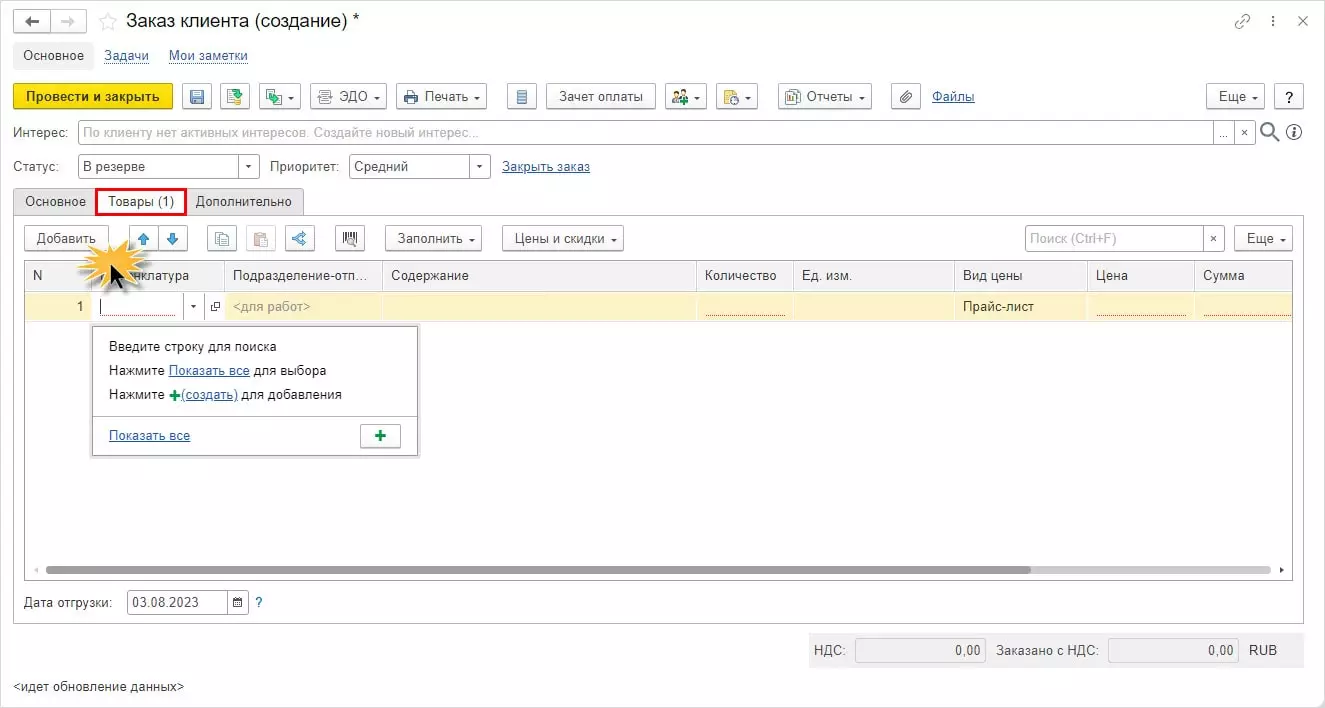Image resolution: width=1325 pixels, height=708 pixels.
Task: Click the open-item icon in the Номенклатура cell
Action: coord(215,307)
